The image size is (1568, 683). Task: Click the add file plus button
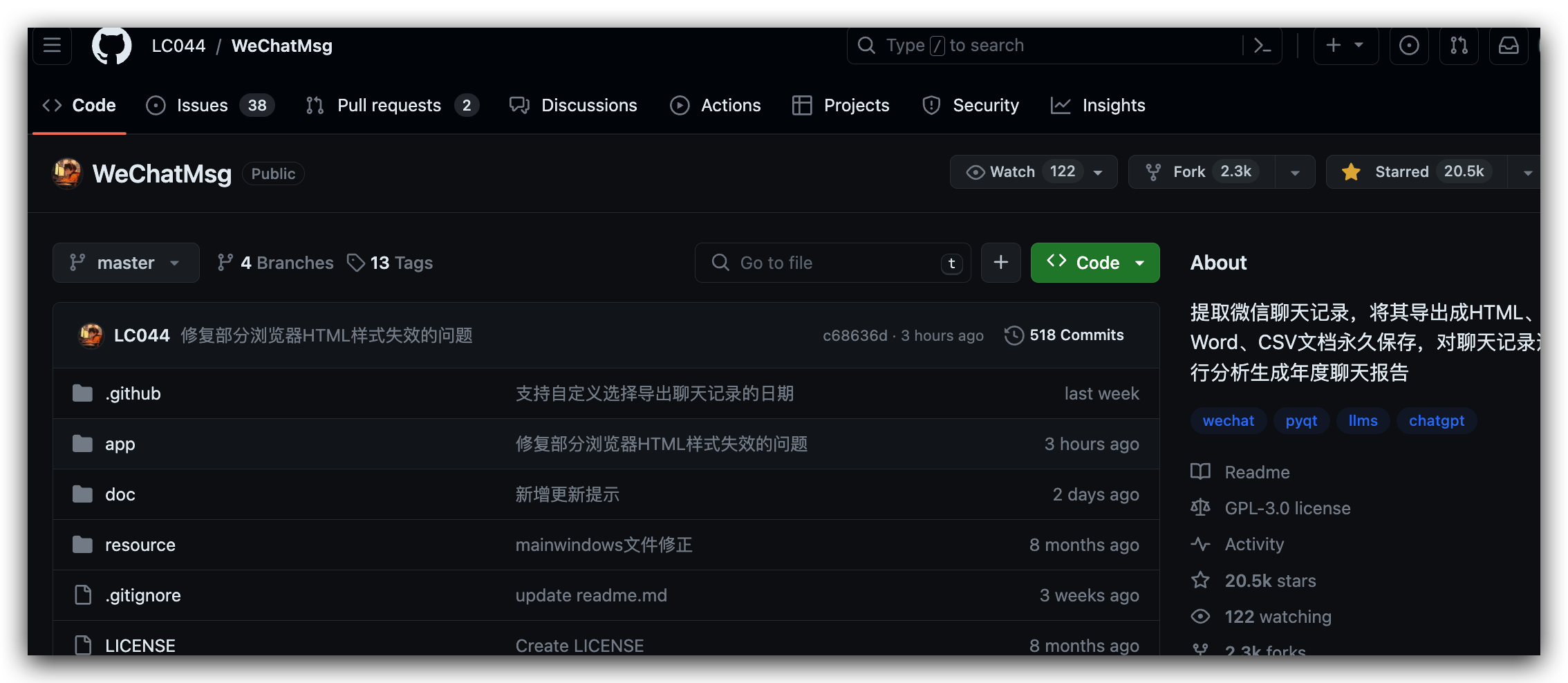coord(1000,263)
